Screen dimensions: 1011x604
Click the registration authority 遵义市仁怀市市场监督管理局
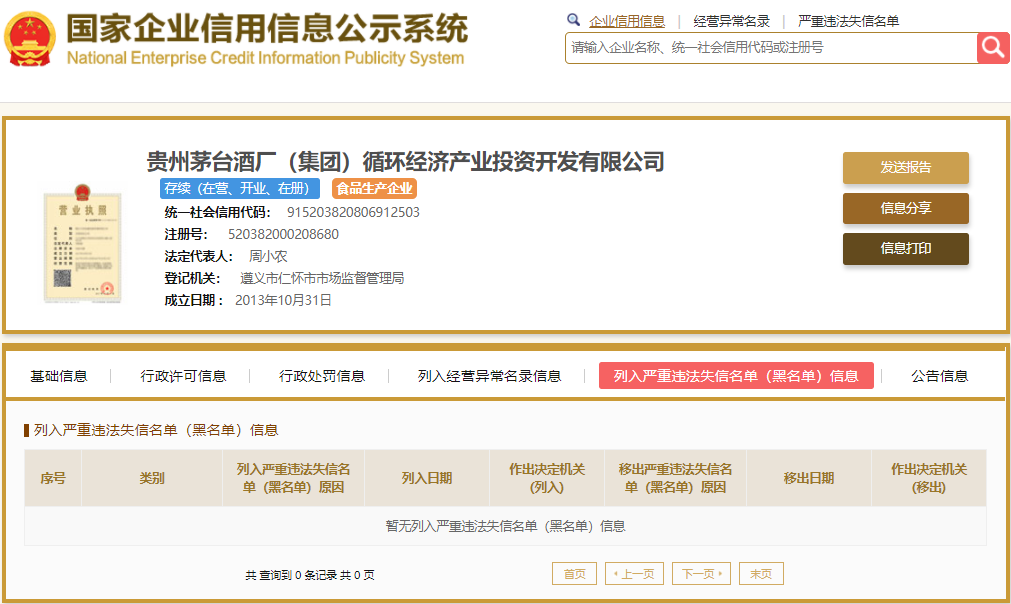click(322, 278)
